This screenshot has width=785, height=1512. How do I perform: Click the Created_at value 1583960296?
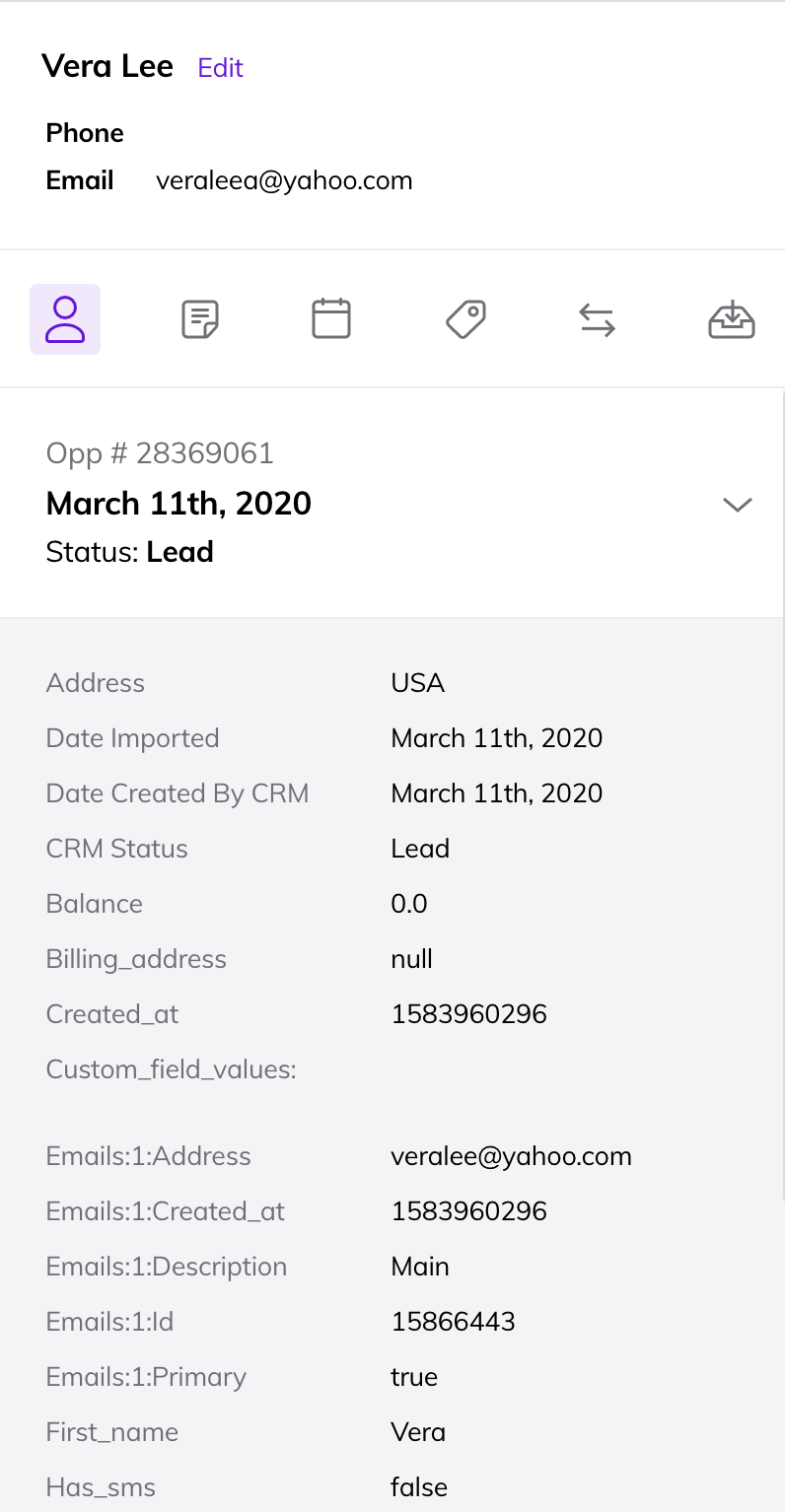tap(468, 1014)
